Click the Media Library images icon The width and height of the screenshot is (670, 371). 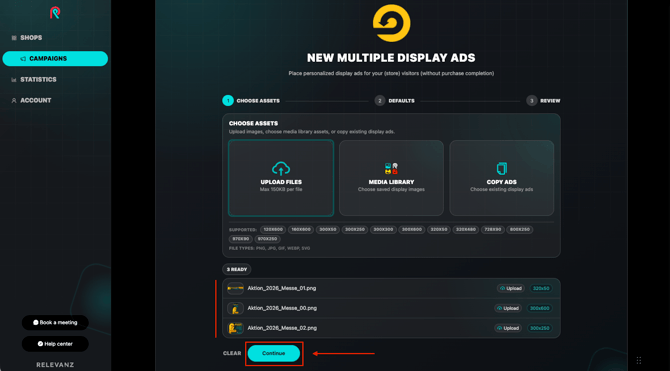click(391, 168)
